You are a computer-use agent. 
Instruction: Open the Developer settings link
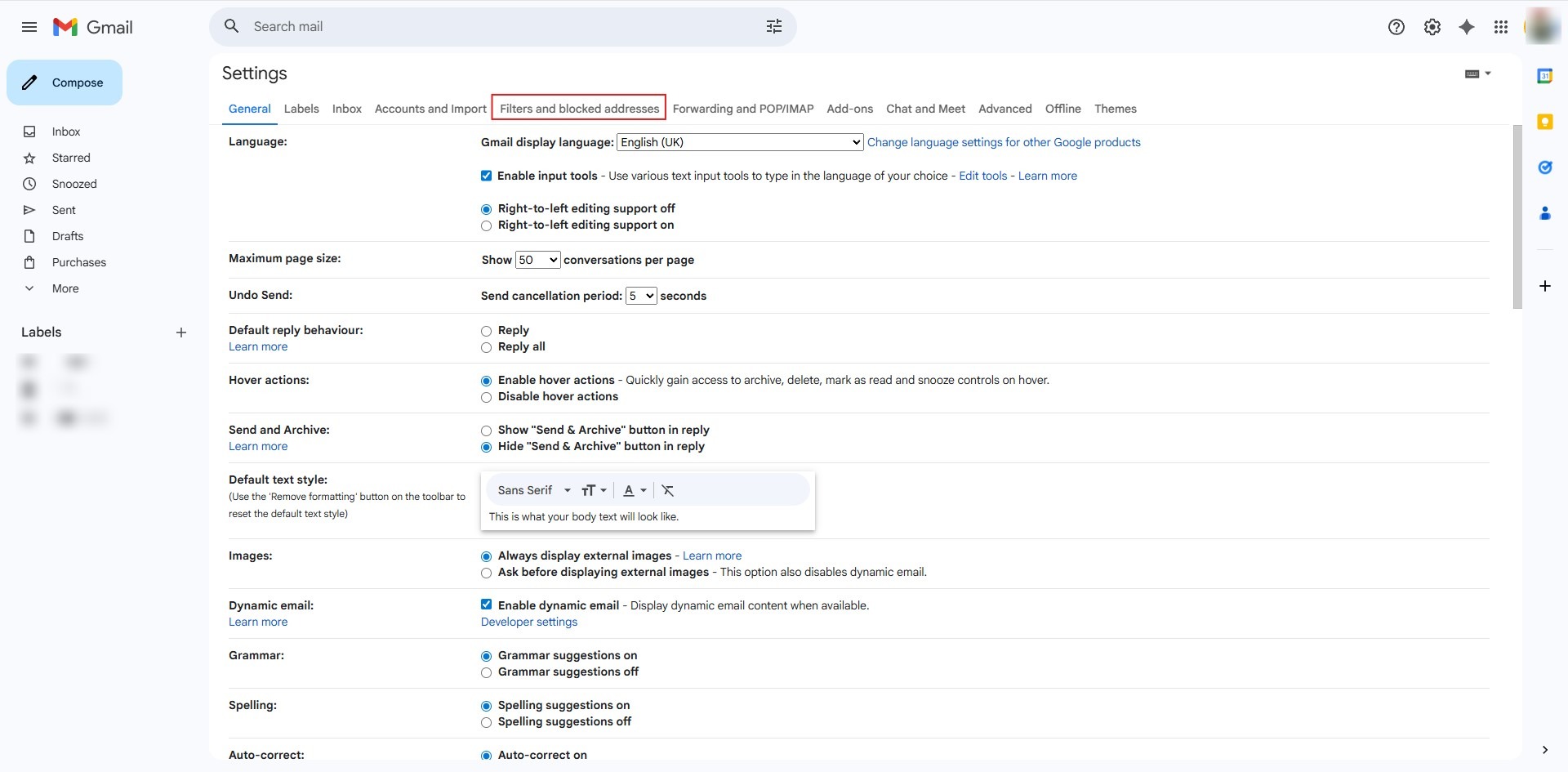tap(528, 622)
